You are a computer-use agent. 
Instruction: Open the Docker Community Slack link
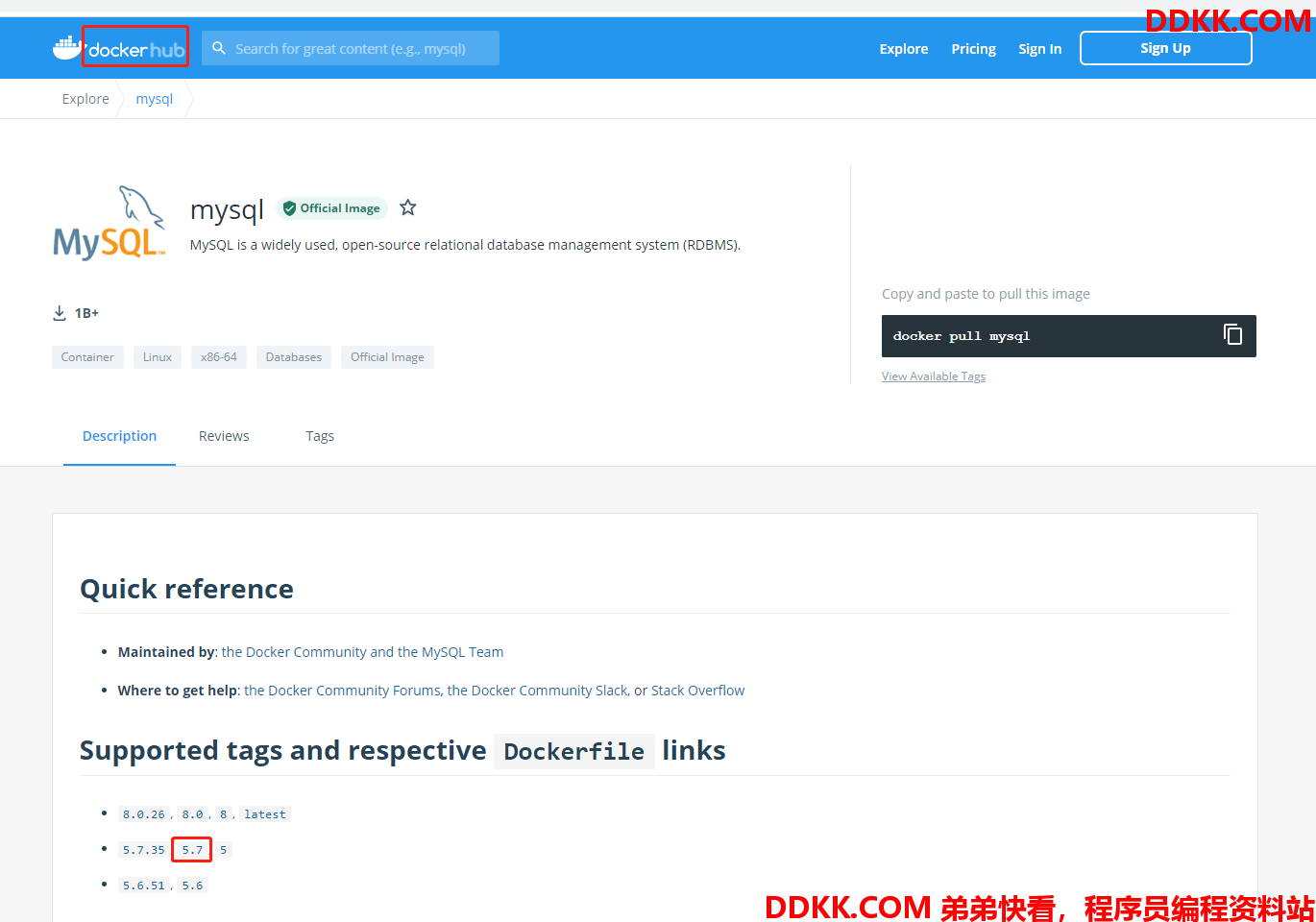click(x=537, y=691)
